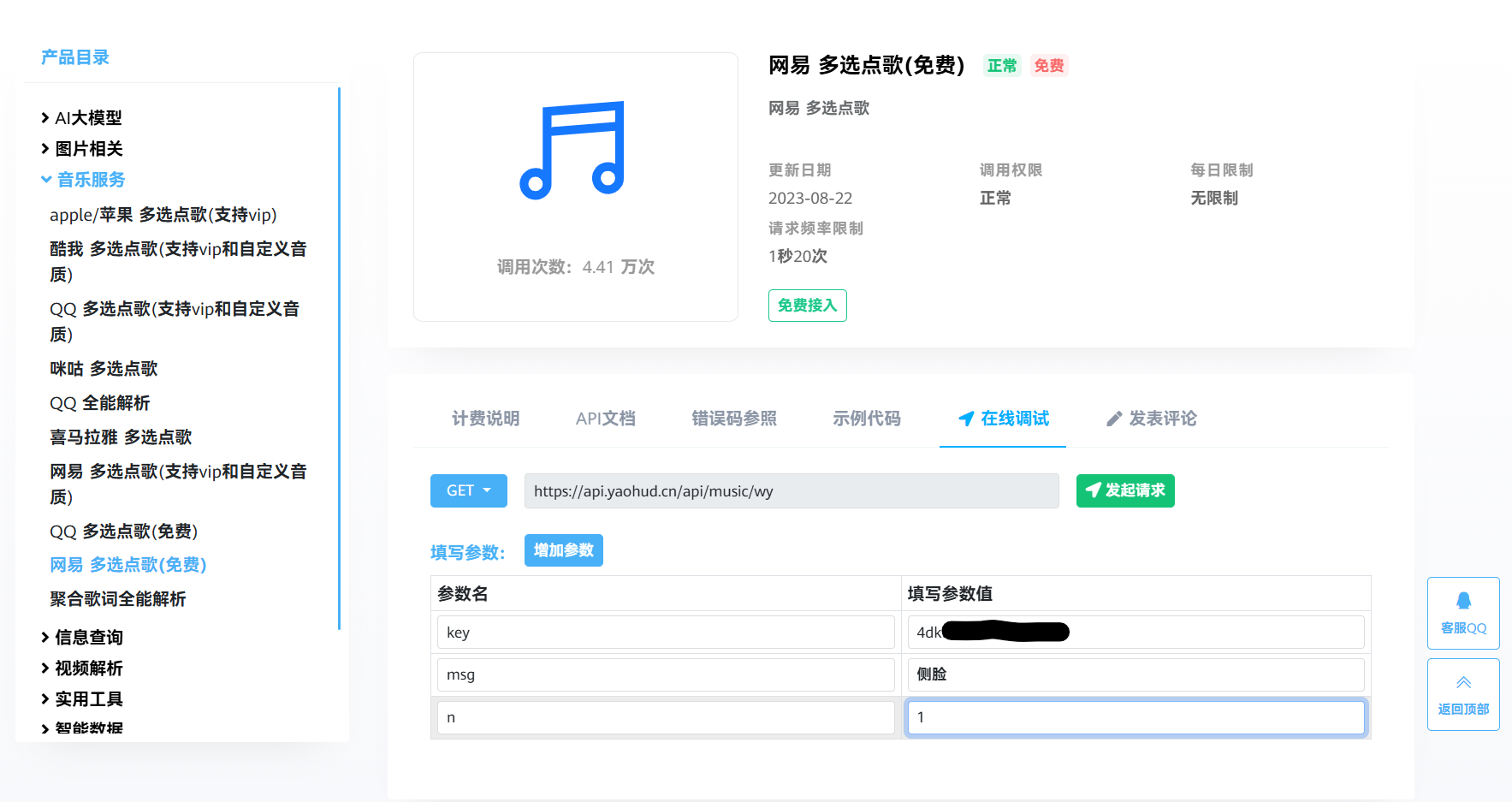Expand the 图片相关 category

click(x=82, y=149)
